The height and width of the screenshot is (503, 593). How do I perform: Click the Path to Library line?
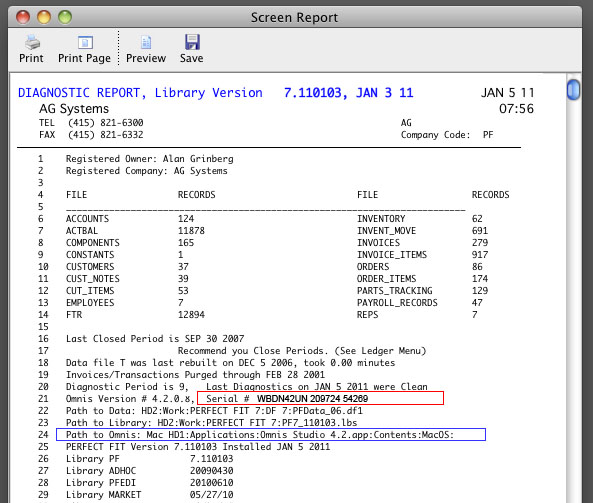[x=211, y=423]
